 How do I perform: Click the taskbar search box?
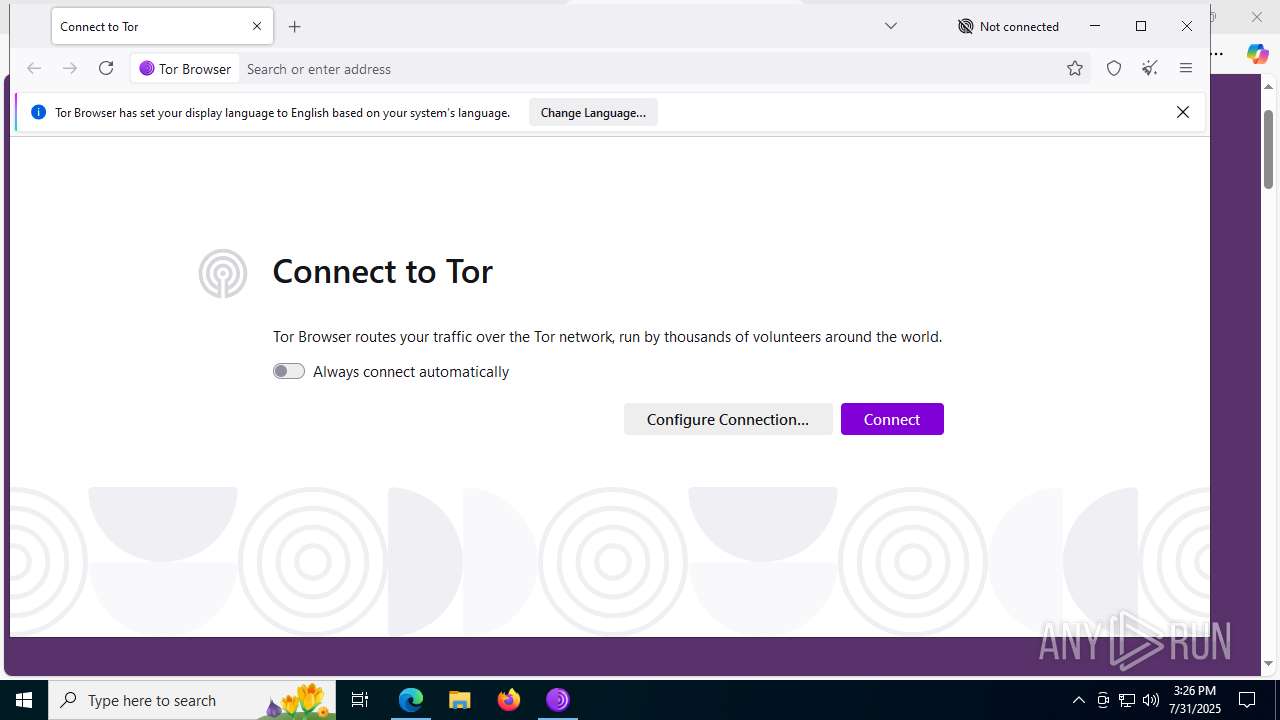click(192, 700)
